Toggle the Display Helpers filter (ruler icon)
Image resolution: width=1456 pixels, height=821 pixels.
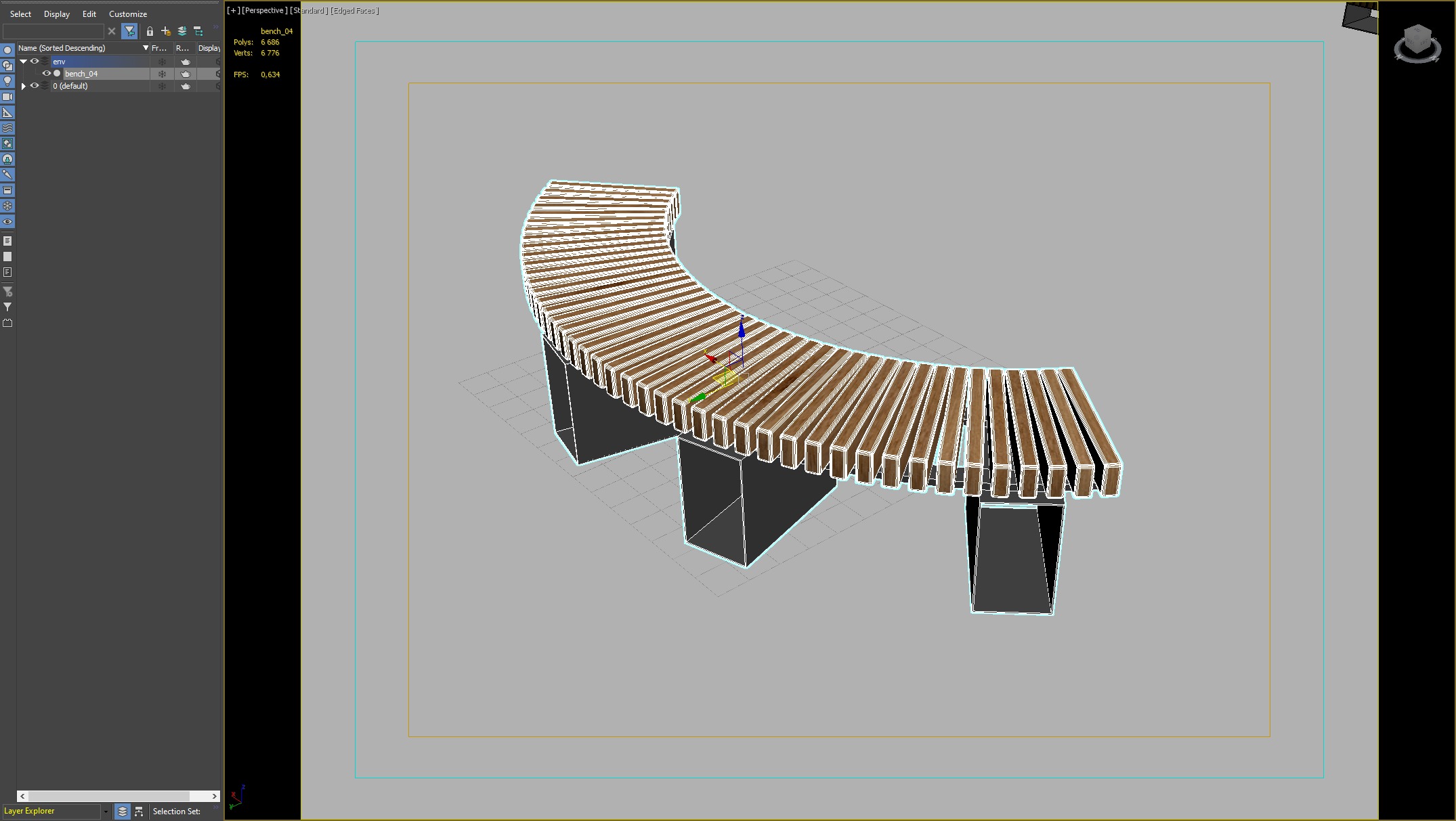(7, 112)
